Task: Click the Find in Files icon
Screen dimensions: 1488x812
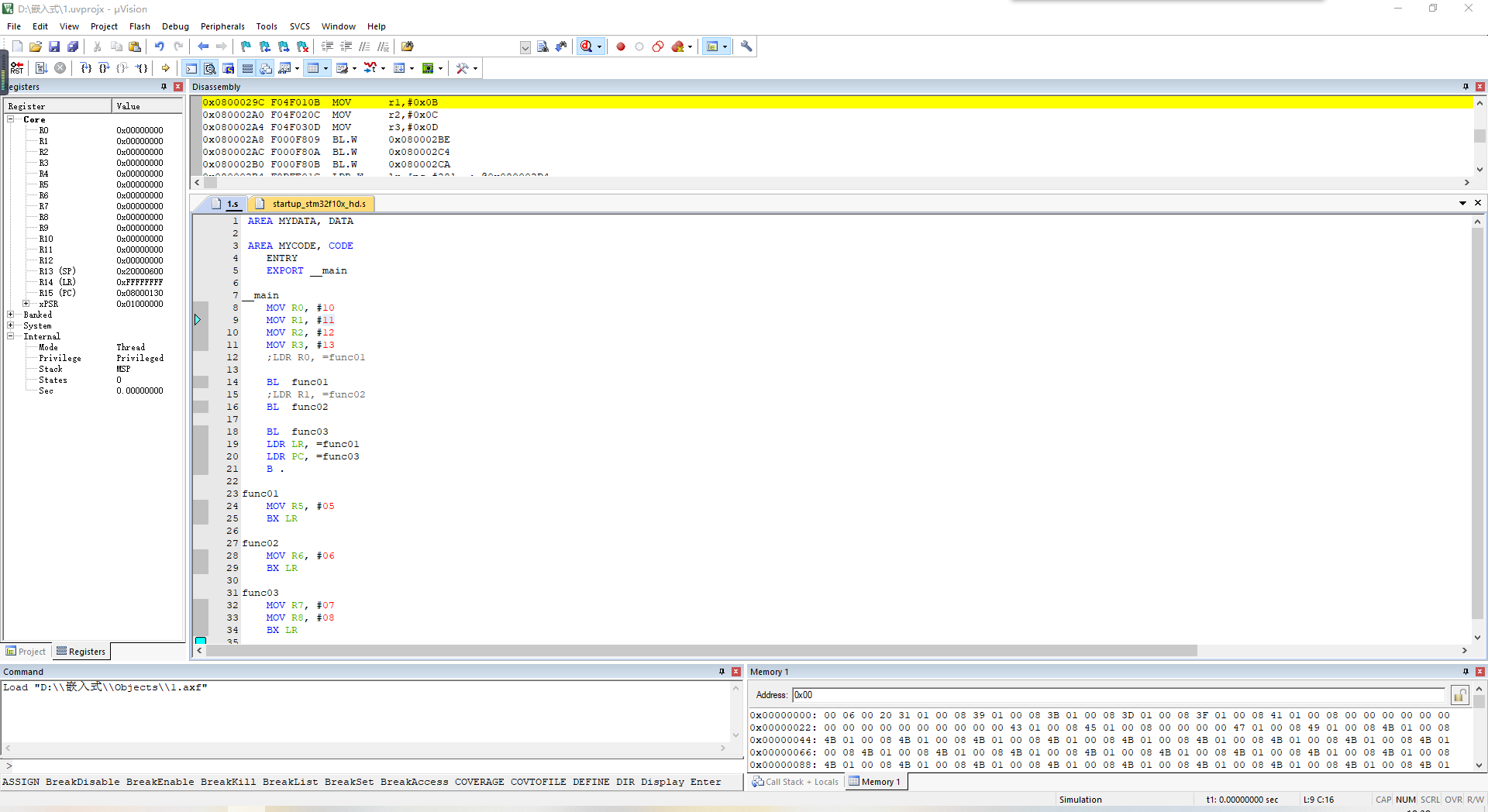Action: [408, 46]
